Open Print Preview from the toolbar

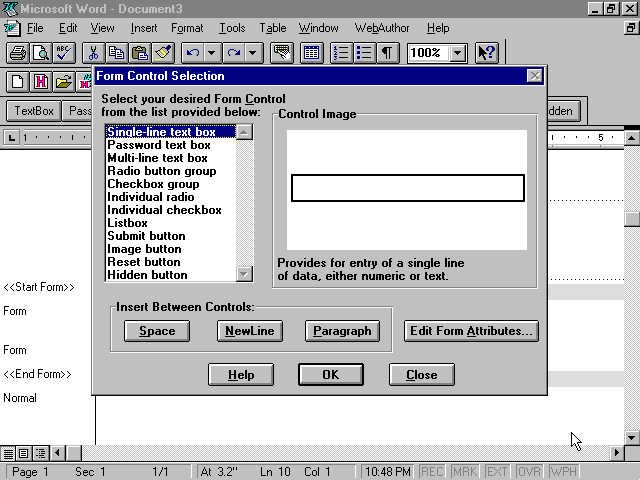pos(40,53)
